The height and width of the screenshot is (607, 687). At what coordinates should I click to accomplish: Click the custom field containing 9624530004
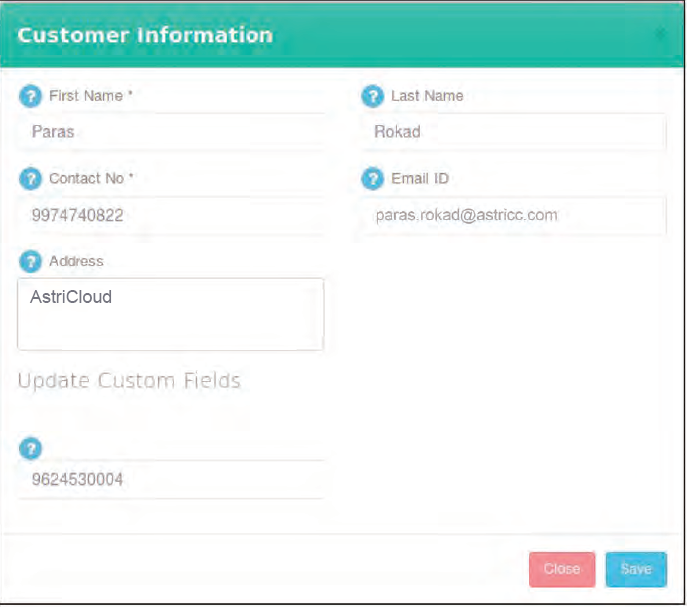pyautogui.click(x=171, y=480)
